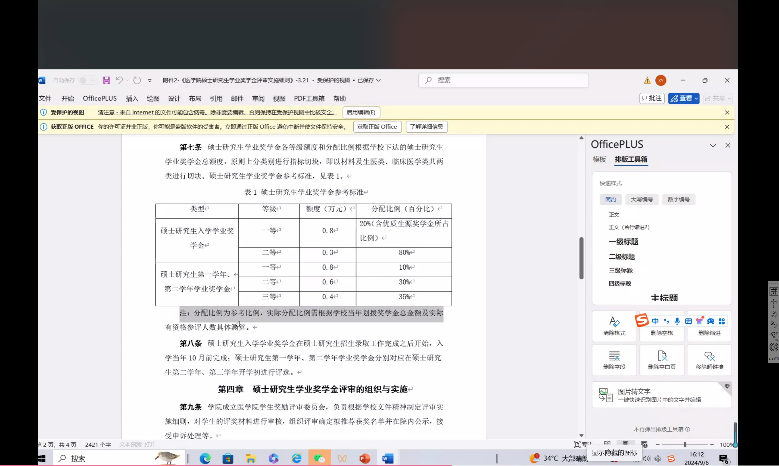Open the OfficePLUS ribbon tab
The width and height of the screenshot is (779, 466).
click(100, 98)
